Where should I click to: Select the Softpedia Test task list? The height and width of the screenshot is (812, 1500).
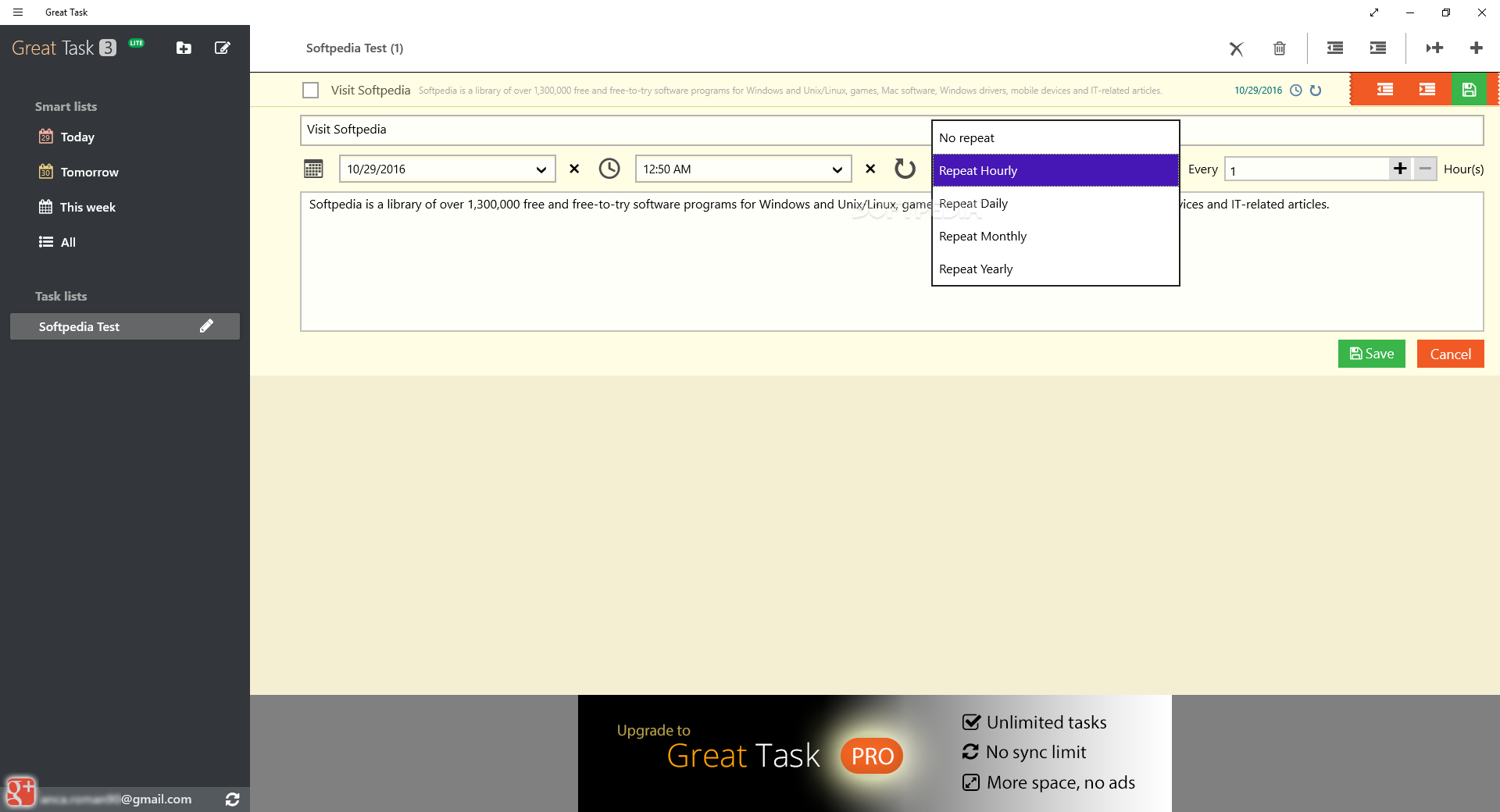(125, 326)
